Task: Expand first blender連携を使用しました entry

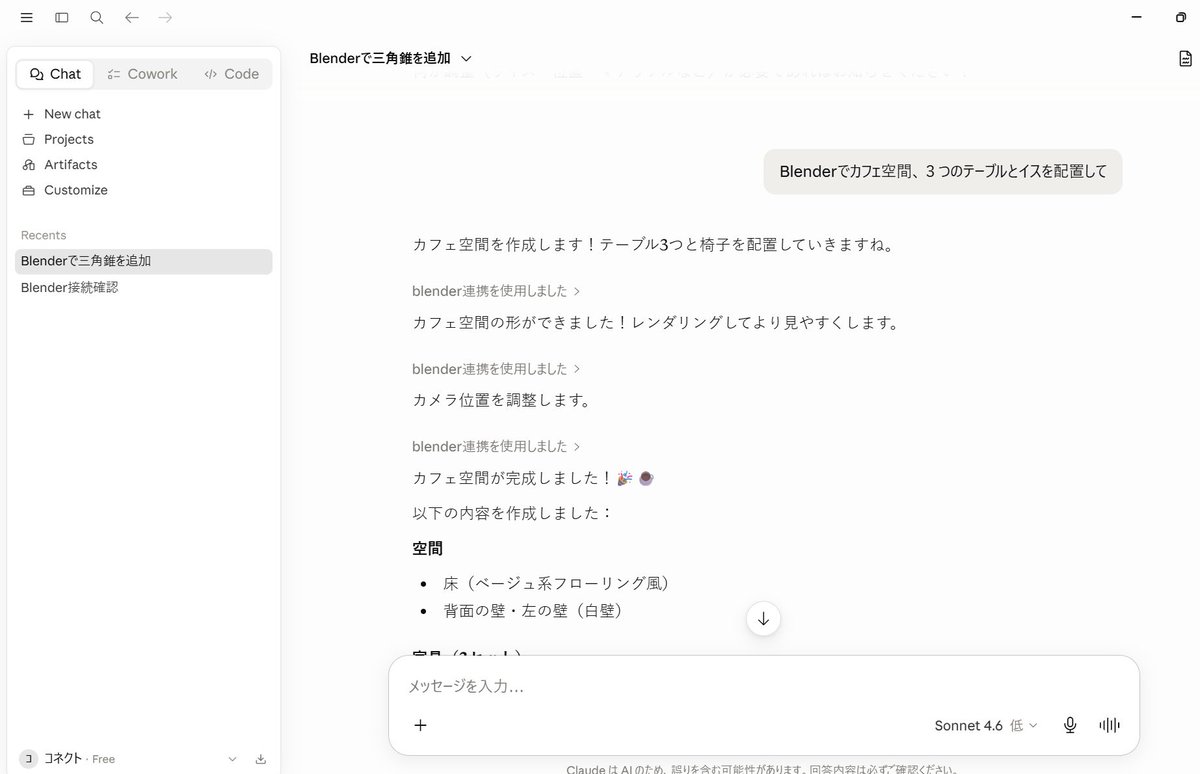Action: pos(496,291)
